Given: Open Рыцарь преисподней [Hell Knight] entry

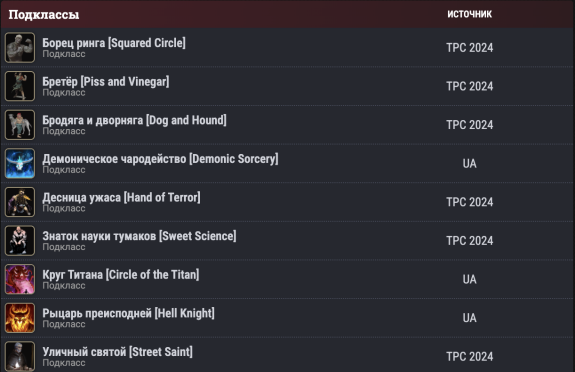Looking at the screenshot, I should (128, 313).
